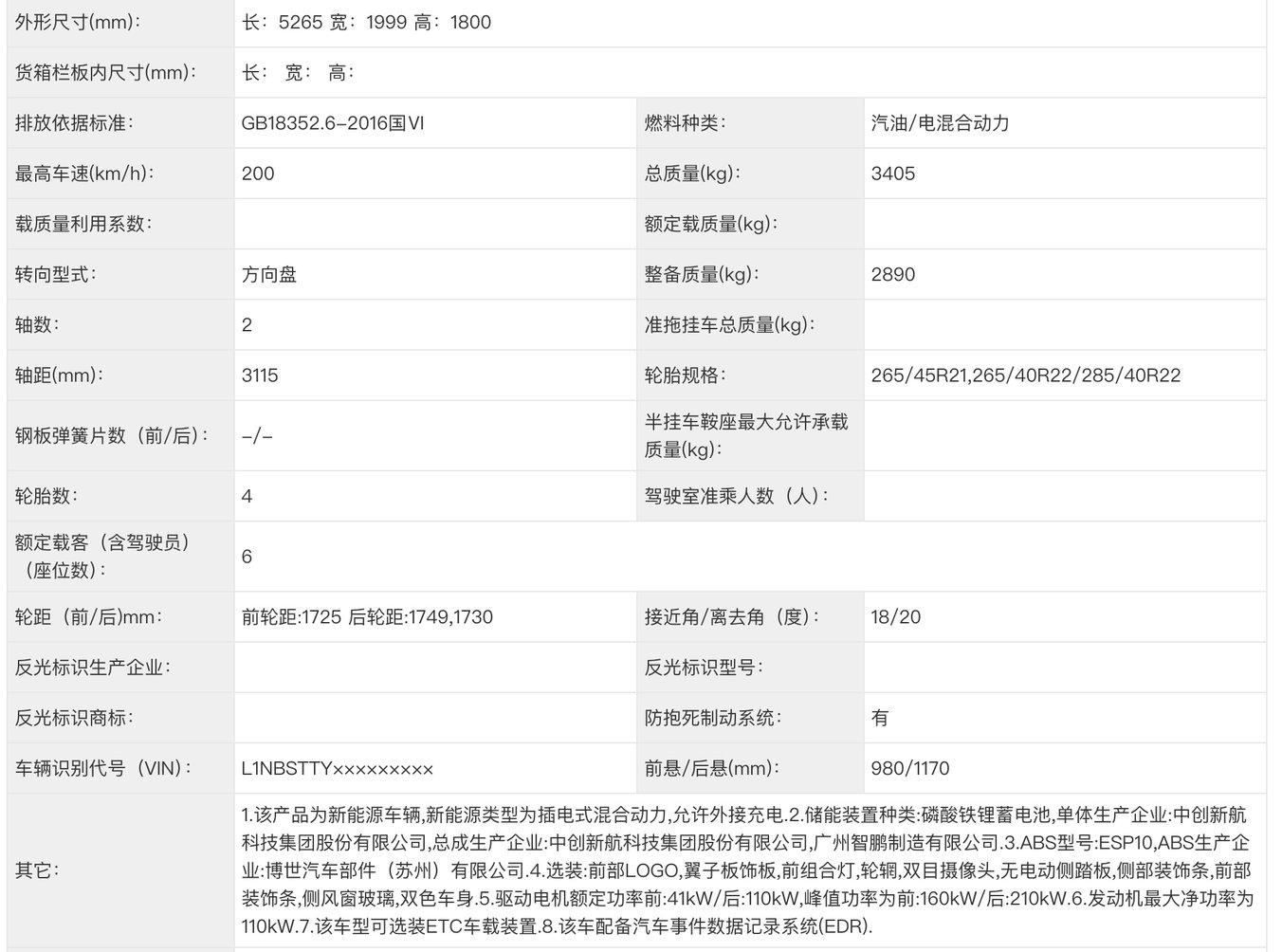Click the 货箱栏板内尺寸 label cell
This screenshot has width=1282, height=952.
coord(106,73)
